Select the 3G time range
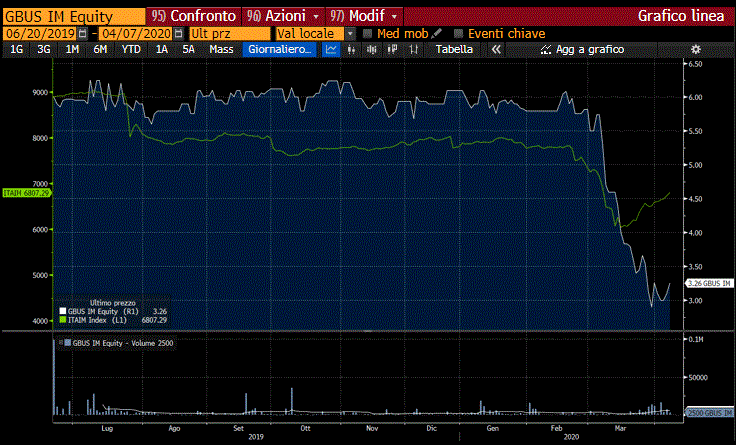Screen dimensions: 736x445 pyautogui.click(x=44, y=49)
